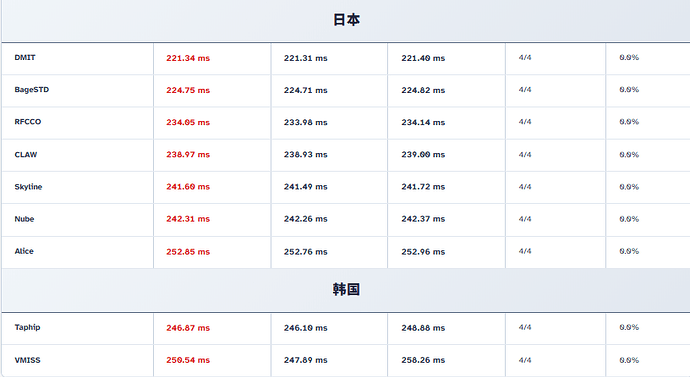This screenshot has width=690, height=377.
Task: Click the 4/4 count in VMISS row
Action: coord(525,360)
